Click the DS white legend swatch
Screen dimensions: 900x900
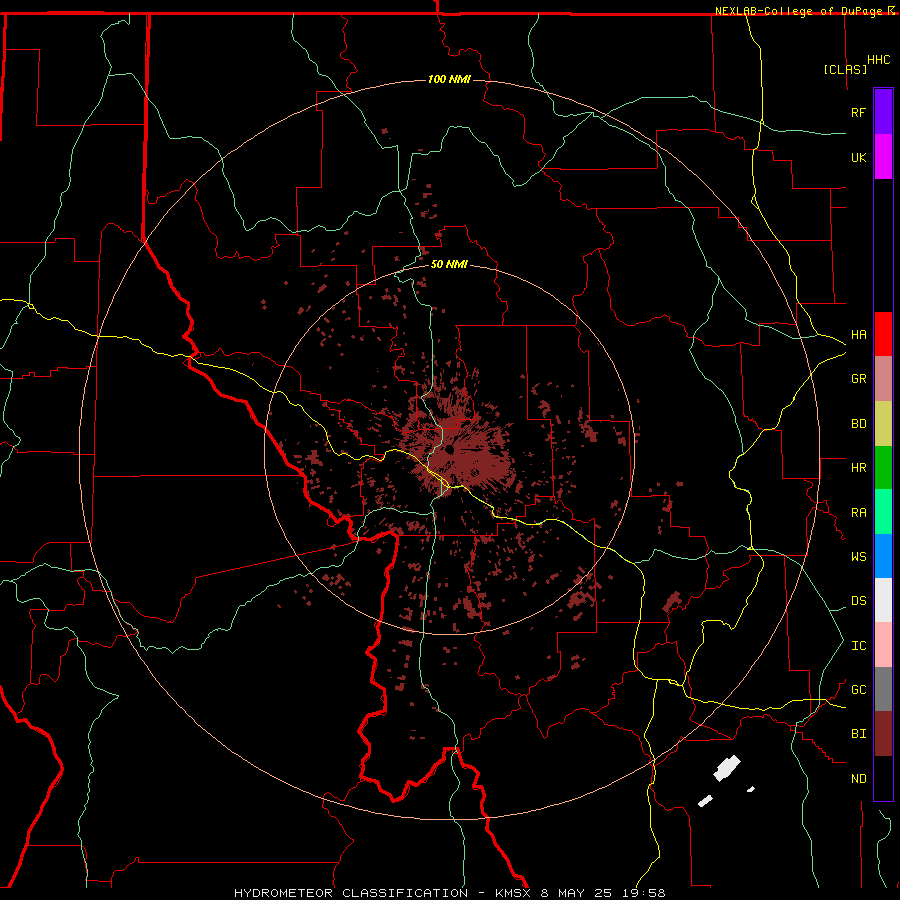click(x=883, y=600)
